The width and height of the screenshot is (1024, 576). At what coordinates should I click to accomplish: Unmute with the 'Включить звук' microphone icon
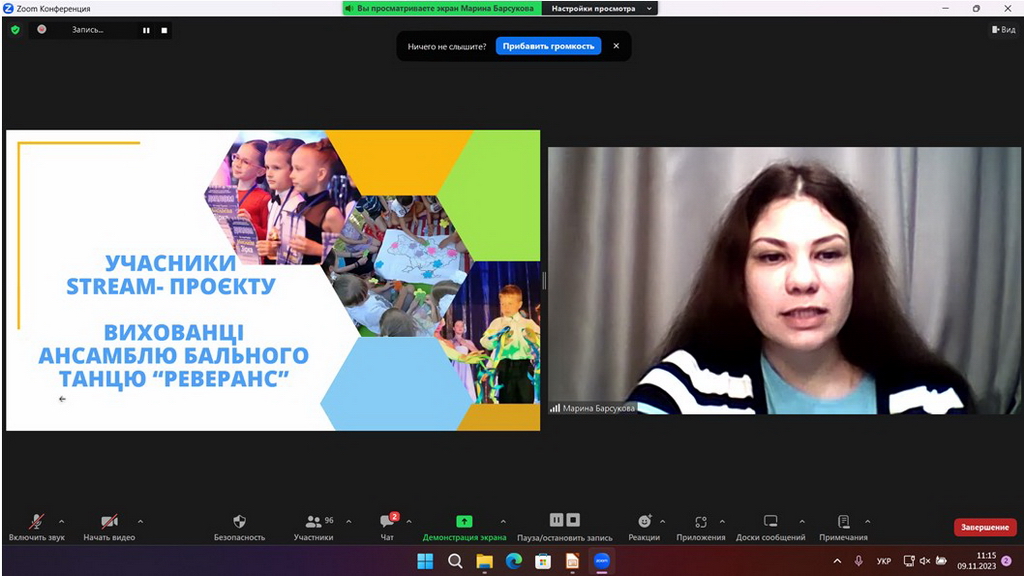[36, 522]
